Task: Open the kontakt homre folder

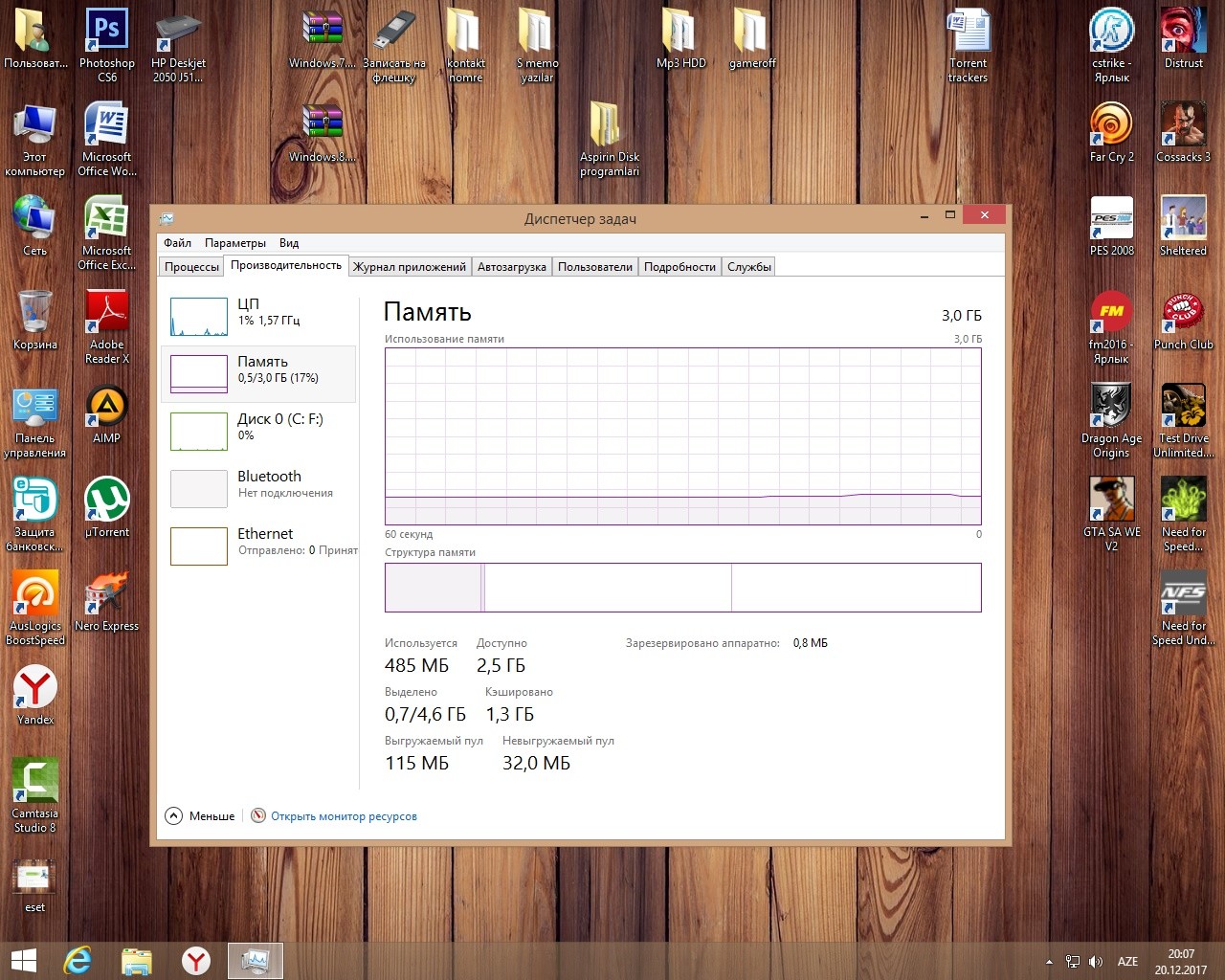Action: (x=465, y=44)
